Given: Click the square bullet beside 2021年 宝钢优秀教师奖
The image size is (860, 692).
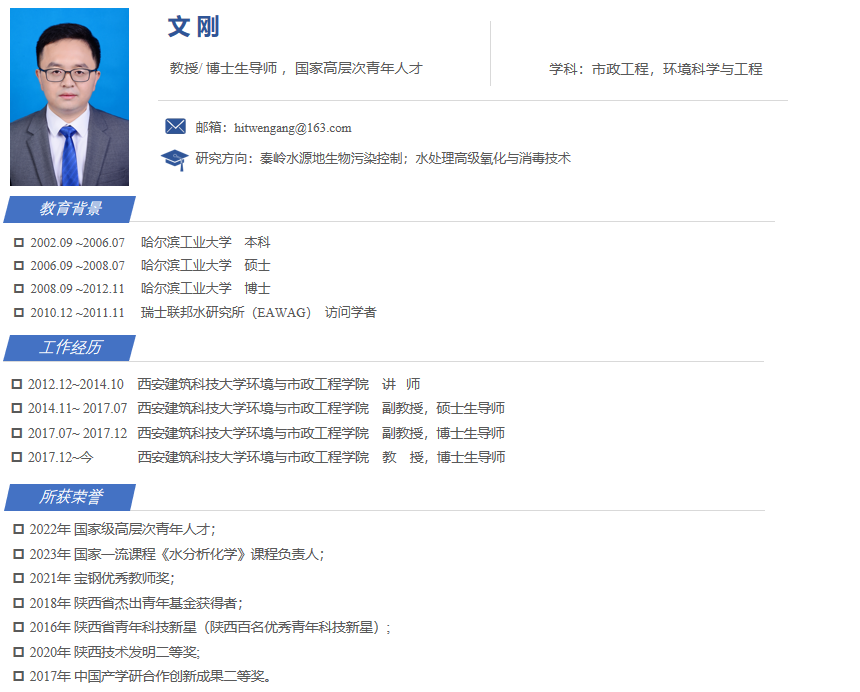Looking at the screenshot, I should pyautogui.click(x=18, y=578).
